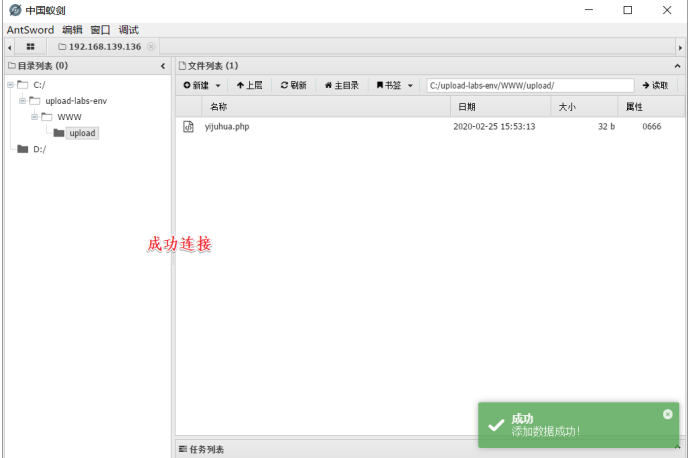The height and width of the screenshot is (458, 693).
Task: Select the yijuhua.php file
Action: (x=227, y=126)
